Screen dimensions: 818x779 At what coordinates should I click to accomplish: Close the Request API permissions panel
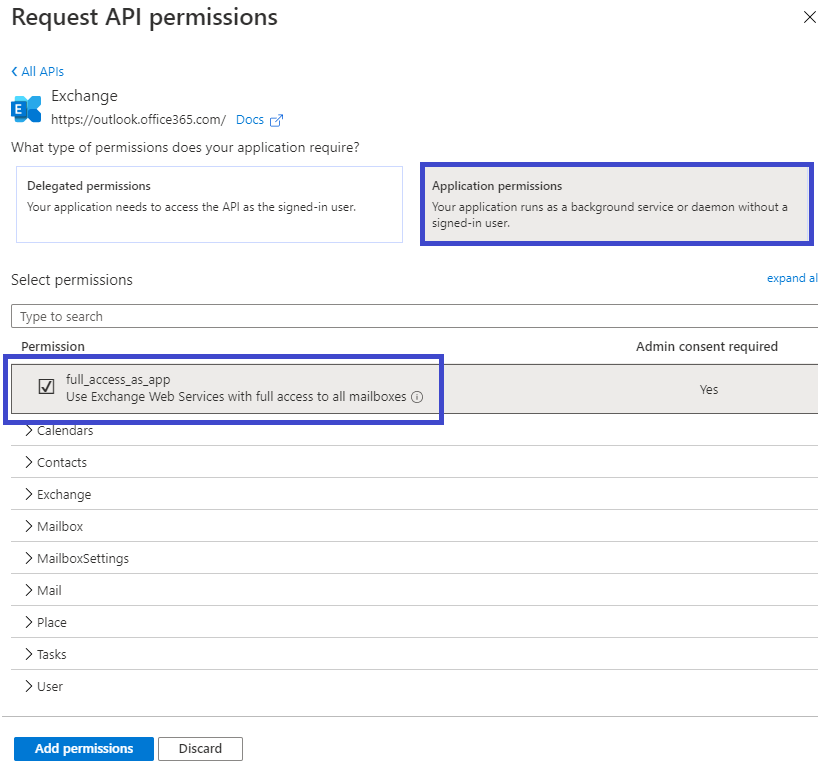pyautogui.click(x=809, y=17)
